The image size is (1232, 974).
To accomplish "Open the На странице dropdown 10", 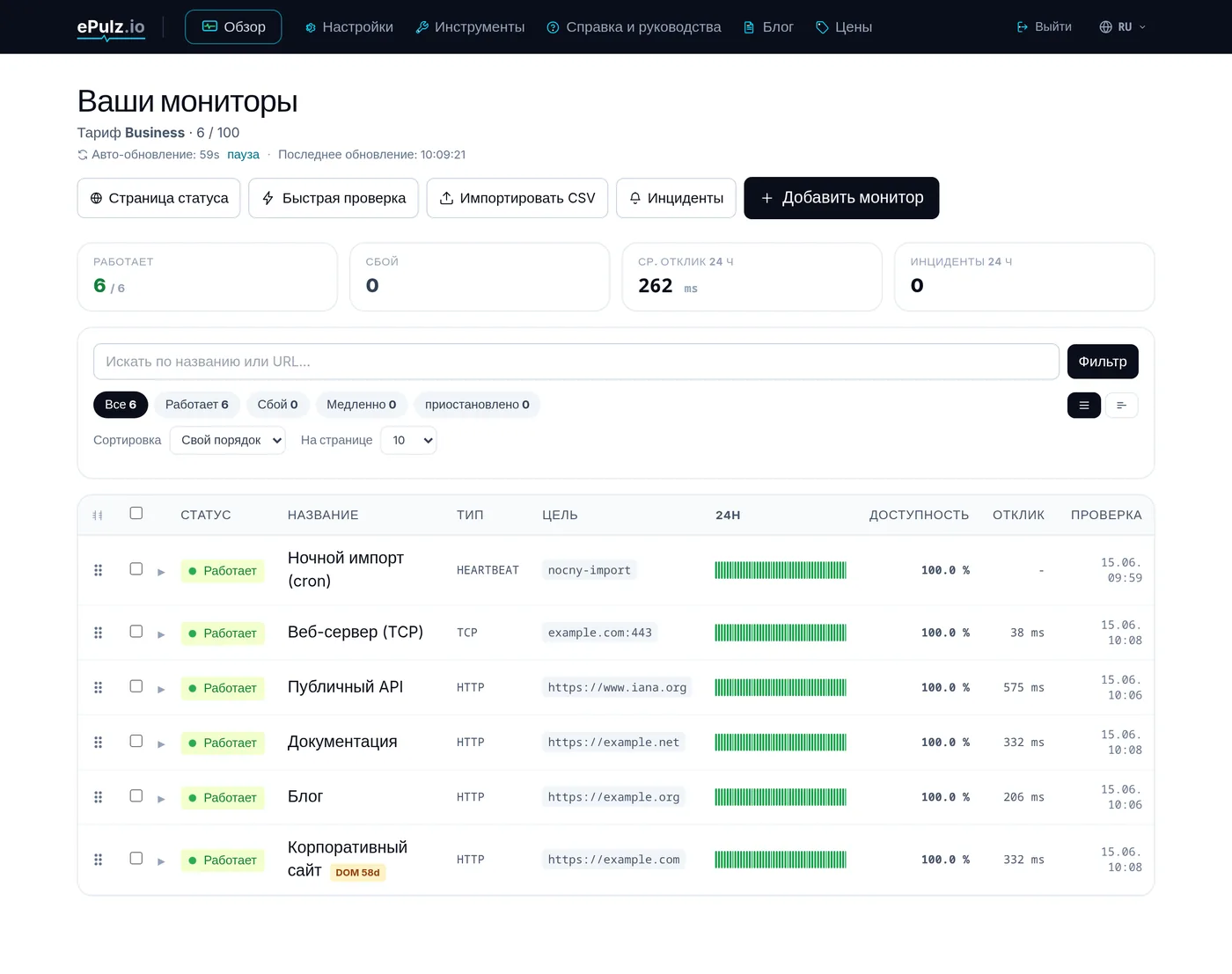I will pyautogui.click(x=409, y=440).
